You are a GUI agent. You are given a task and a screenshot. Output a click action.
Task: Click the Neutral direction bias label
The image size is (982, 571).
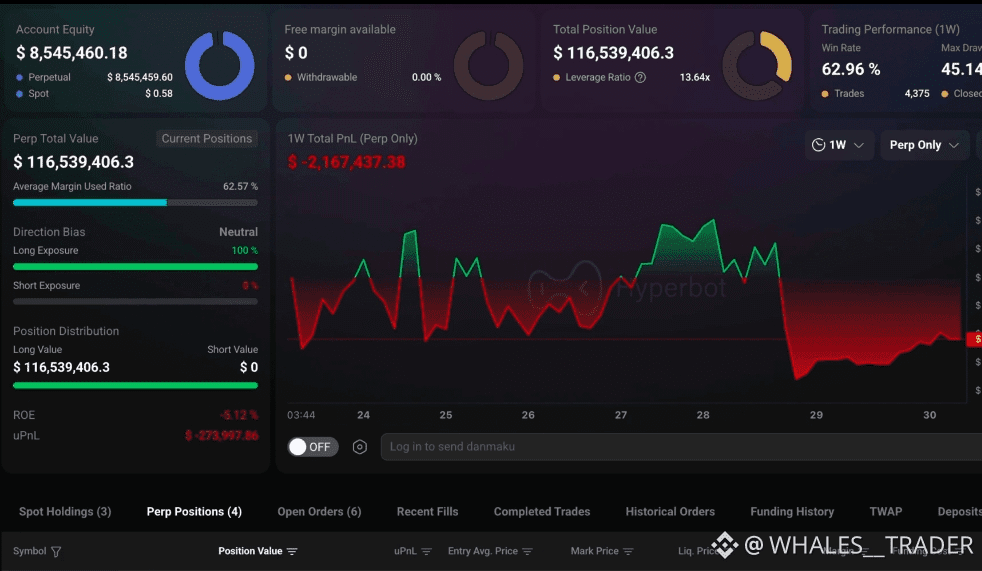pyautogui.click(x=238, y=232)
